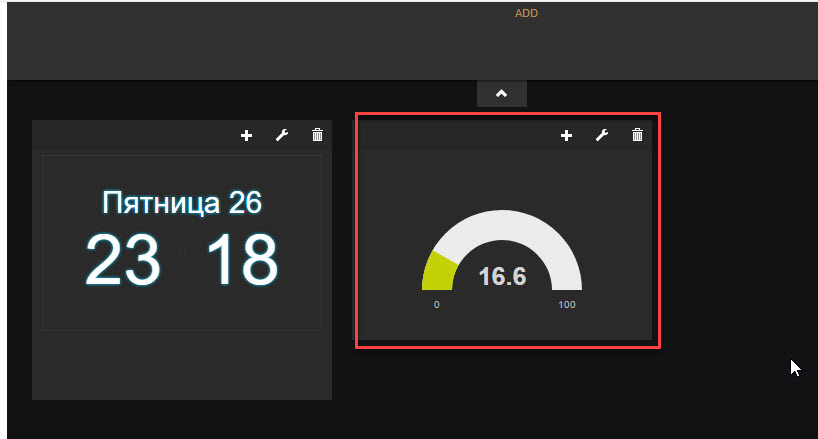Click the hour digits 23

click(122, 260)
